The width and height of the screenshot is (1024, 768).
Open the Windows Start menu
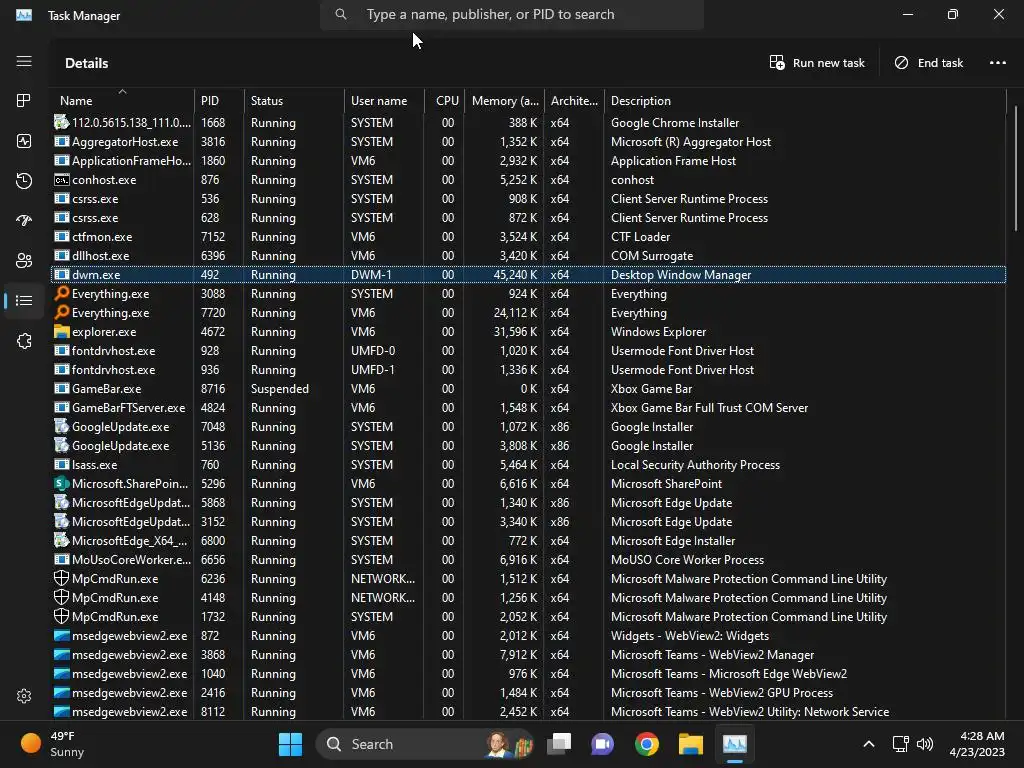click(290, 744)
